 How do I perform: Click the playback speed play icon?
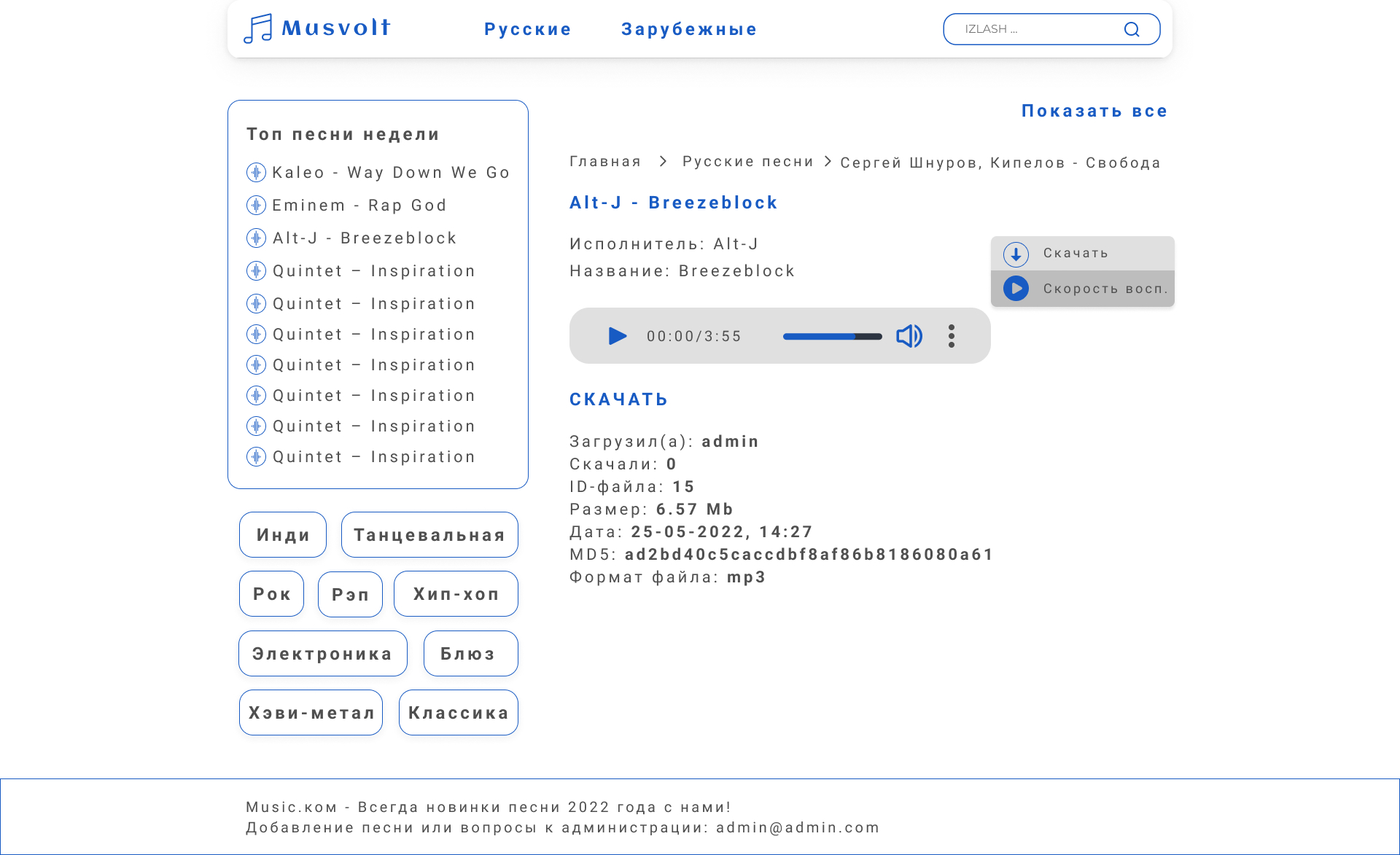click(1016, 289)
